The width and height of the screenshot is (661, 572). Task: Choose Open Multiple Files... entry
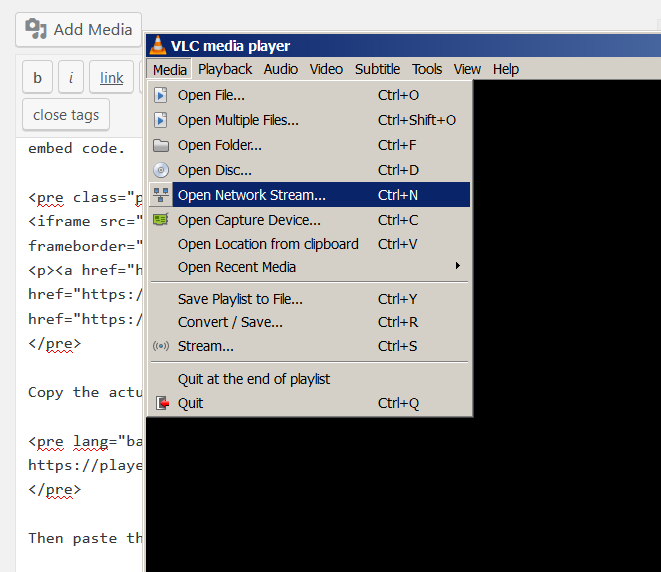point(310,120)
